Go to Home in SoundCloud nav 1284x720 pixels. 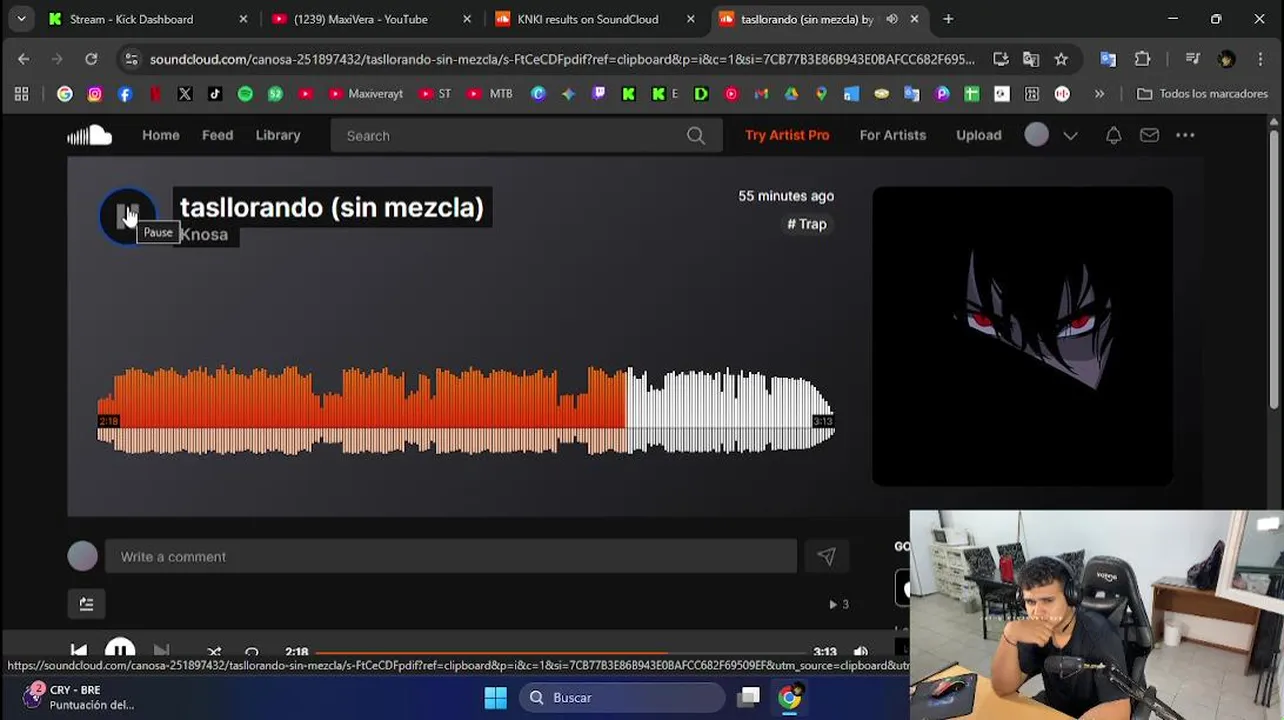[161, 135]
